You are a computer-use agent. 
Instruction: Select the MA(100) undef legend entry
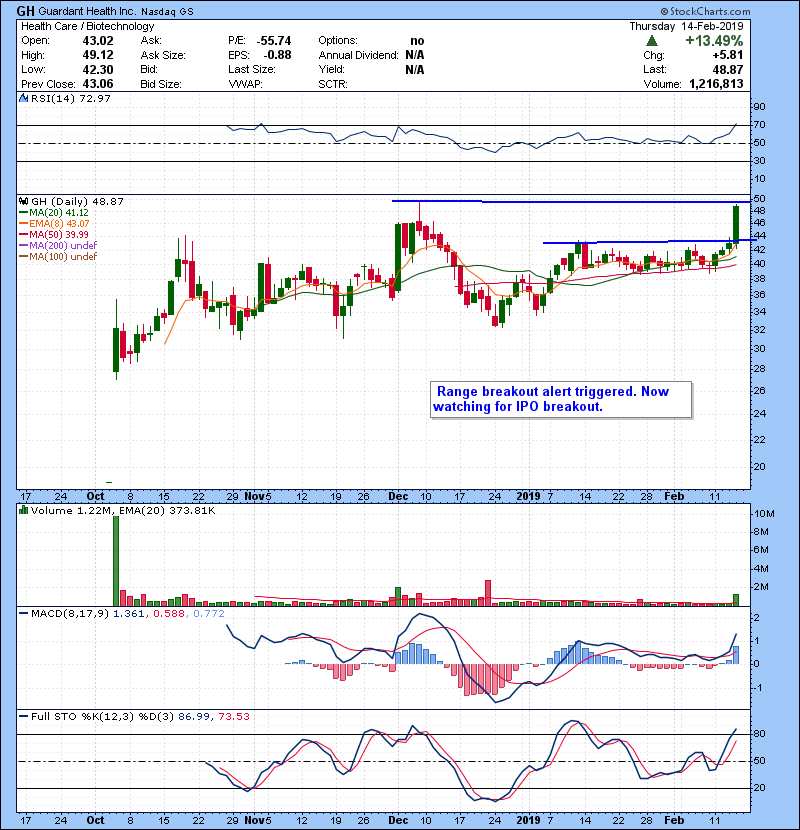58,257
